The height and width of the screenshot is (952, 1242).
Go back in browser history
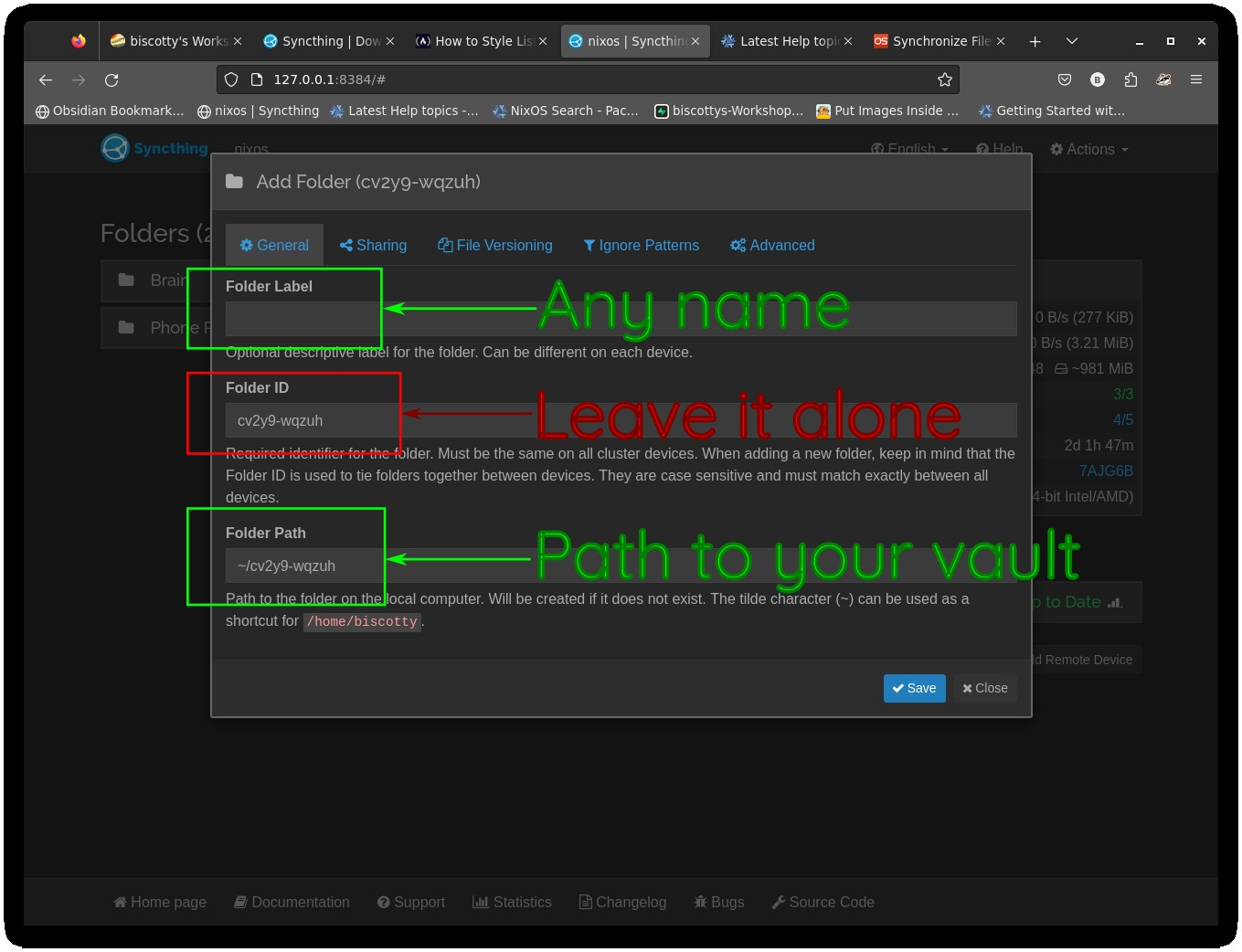pos(46,79)
